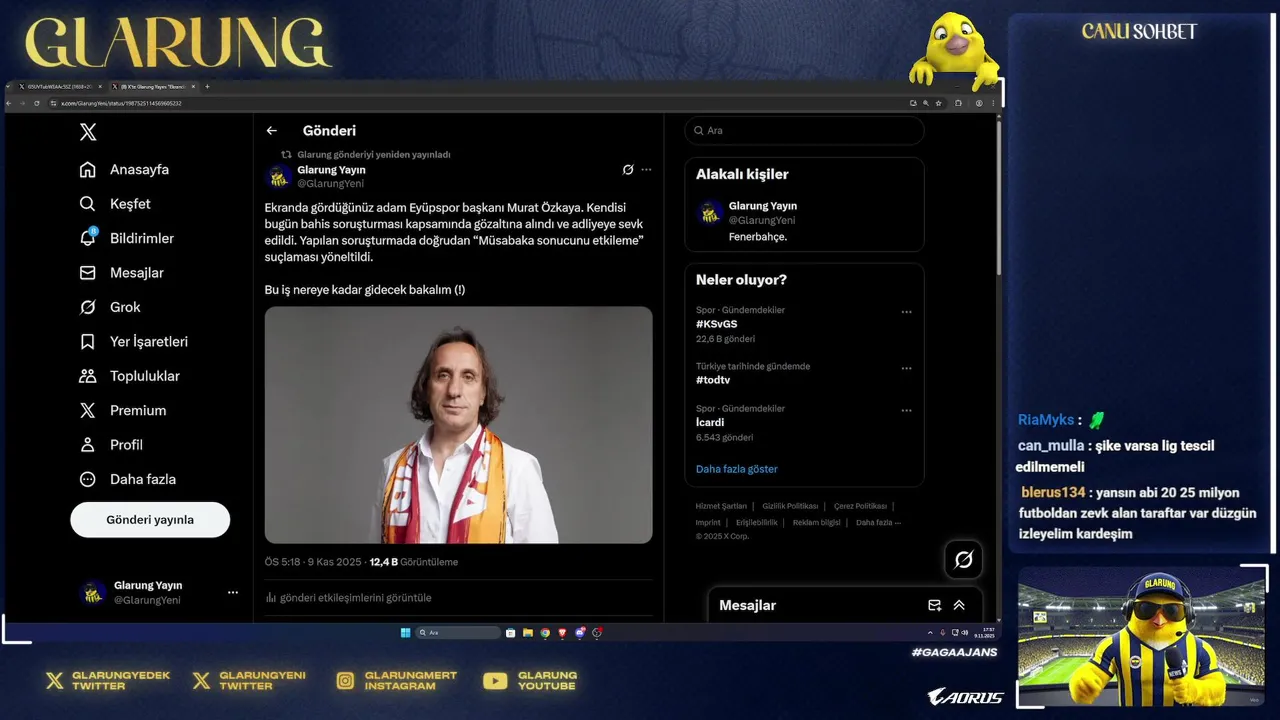Reload the page in the browser toolbar
The image size is (1280, 720).
point(37,103)
